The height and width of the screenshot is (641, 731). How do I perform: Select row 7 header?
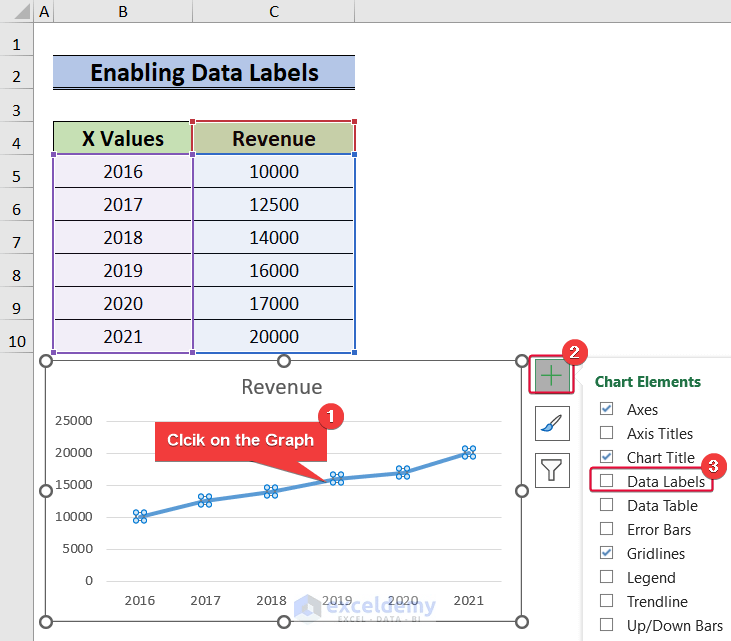(x=16, y=237)
